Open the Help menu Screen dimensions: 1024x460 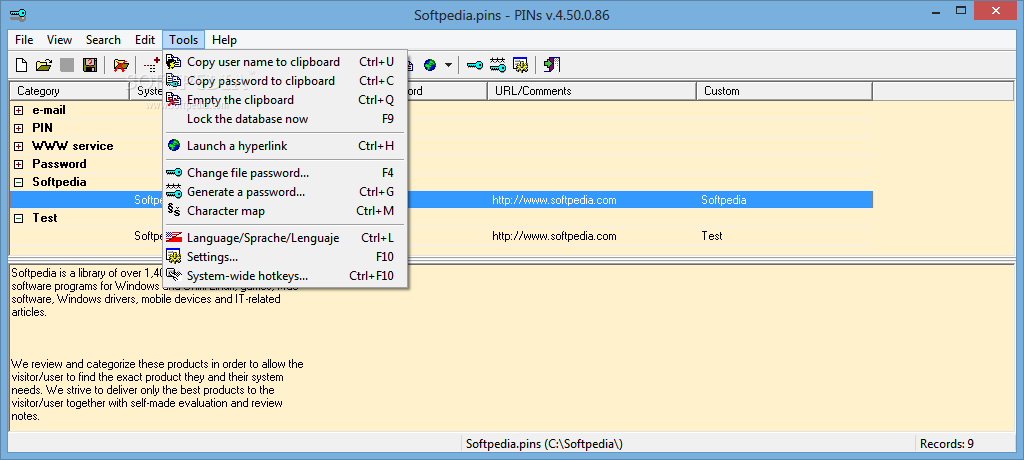pyautogui.click(x=224, y=40)
